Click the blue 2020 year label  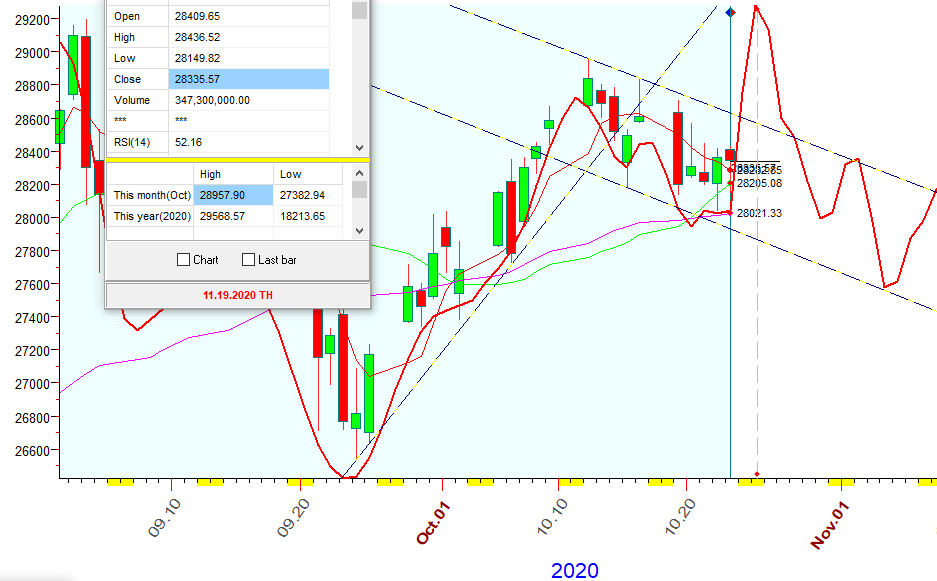pos(575,570)
